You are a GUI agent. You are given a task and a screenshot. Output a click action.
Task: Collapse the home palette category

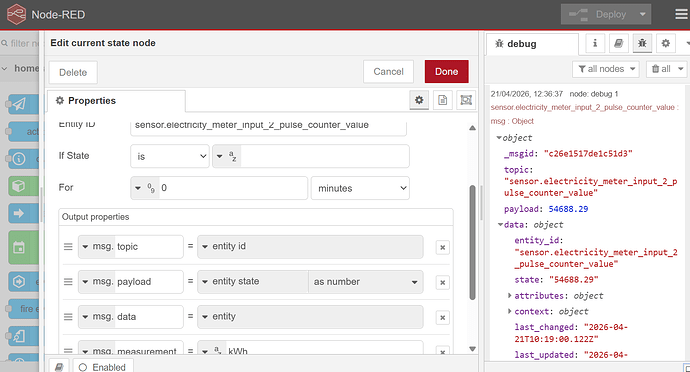click(x=20, y=69)
